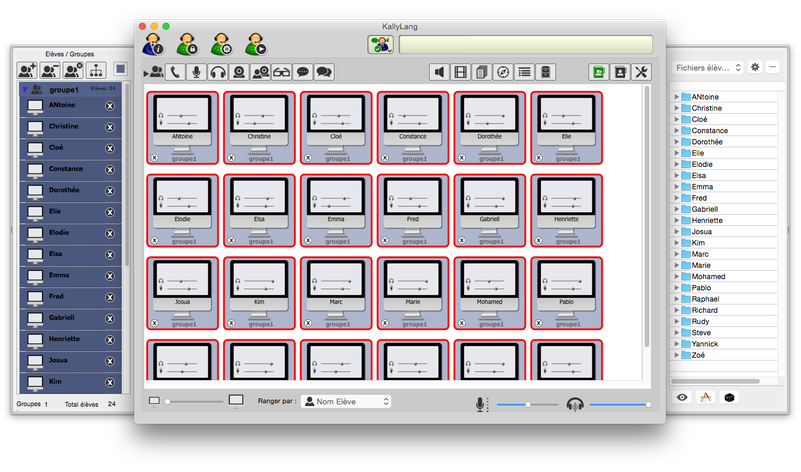Adjust the microphone volume slider
This screenshot has width=801, height=472.
point(527,405)
